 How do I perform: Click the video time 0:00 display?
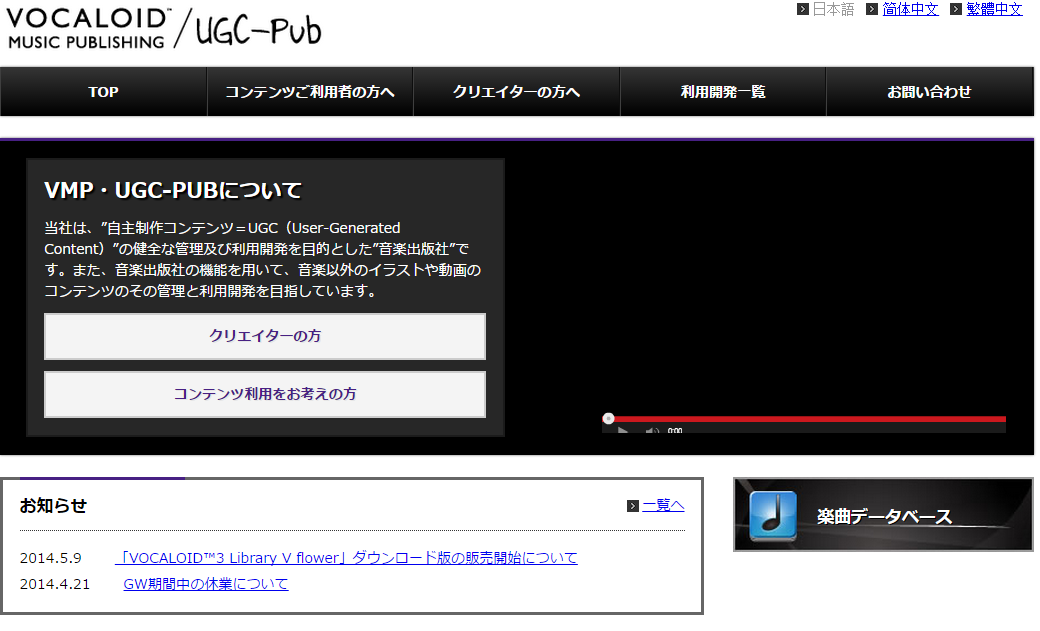point(675,431)
